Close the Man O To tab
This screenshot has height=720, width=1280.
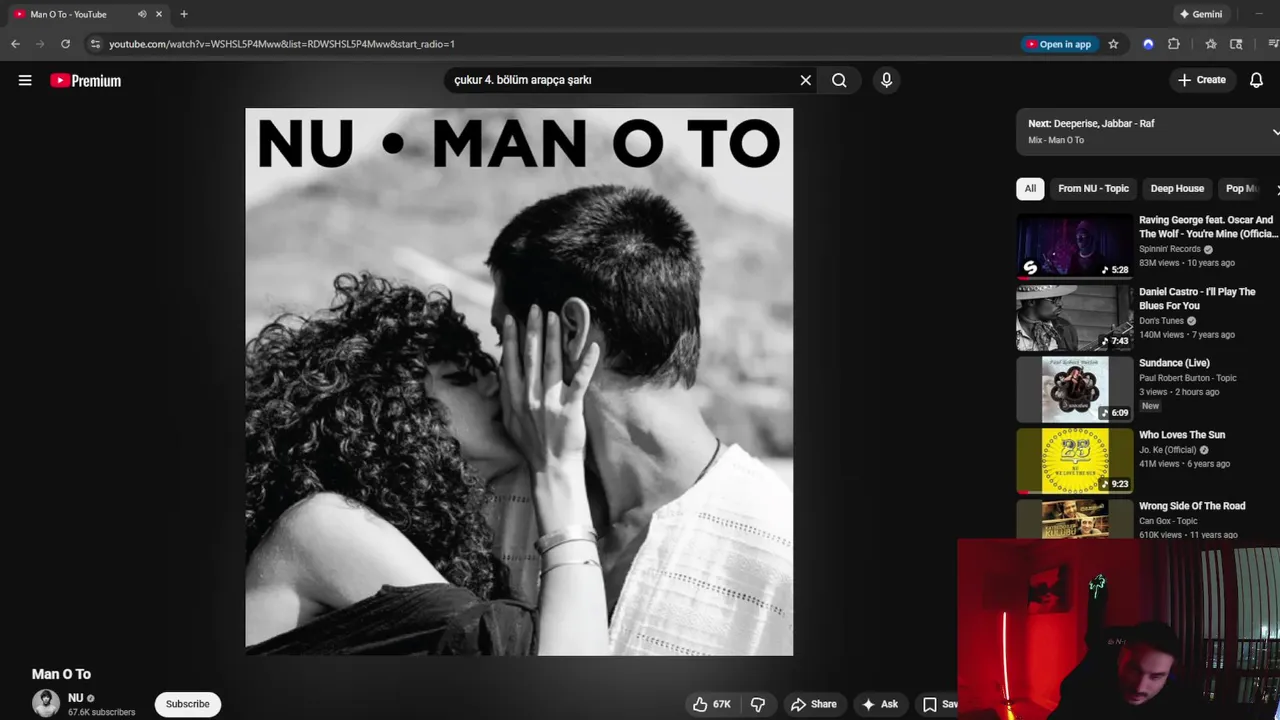point(158,14)
